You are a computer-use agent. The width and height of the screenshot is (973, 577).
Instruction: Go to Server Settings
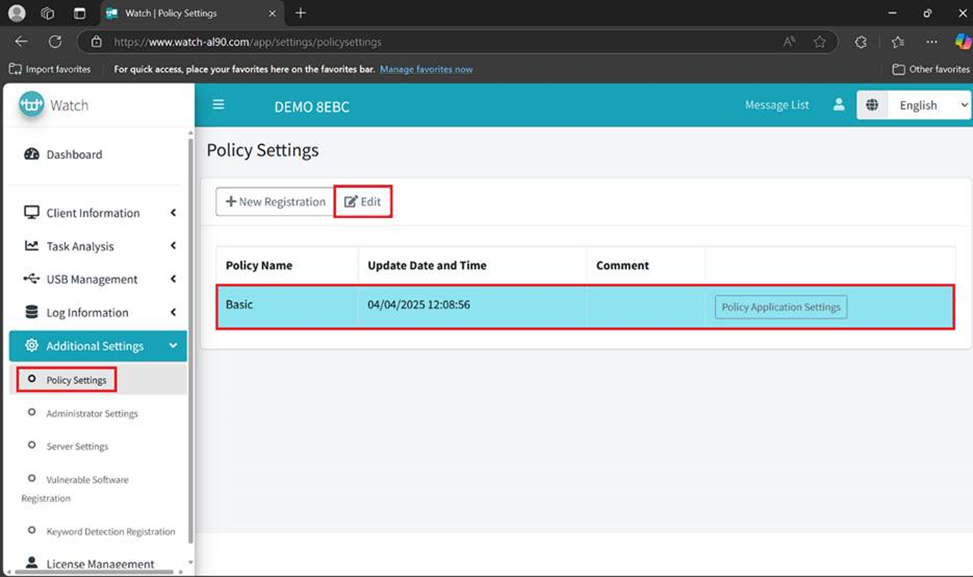(77, 446)
